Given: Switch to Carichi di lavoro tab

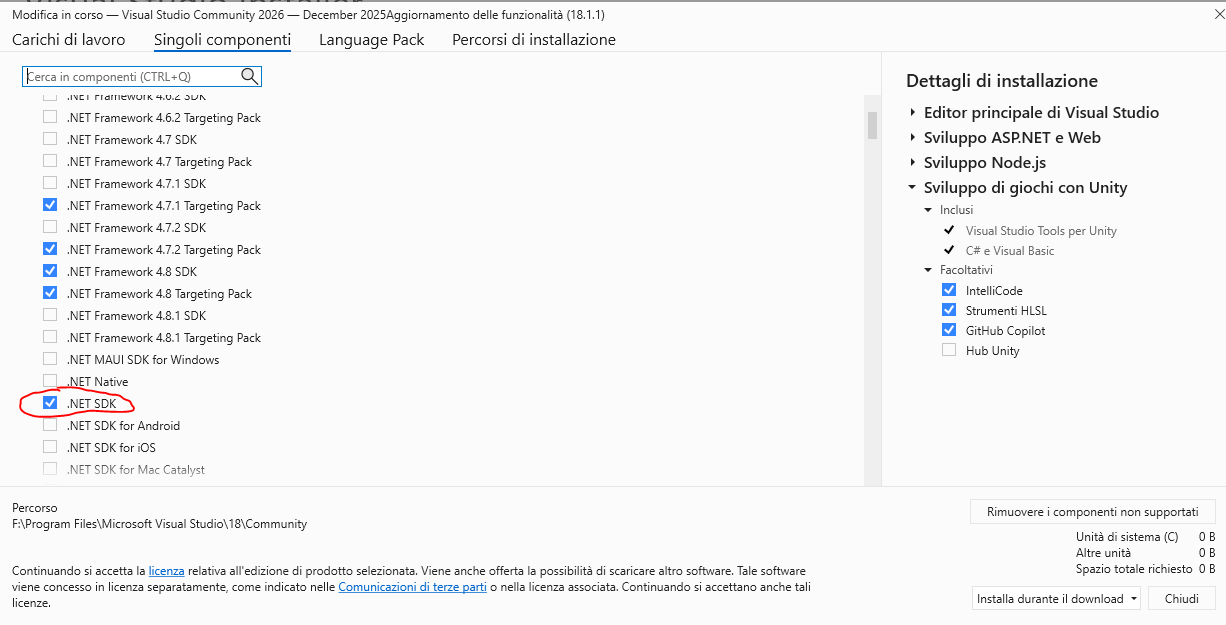Looking at the screenshot, I should click(x=69, y=40).
